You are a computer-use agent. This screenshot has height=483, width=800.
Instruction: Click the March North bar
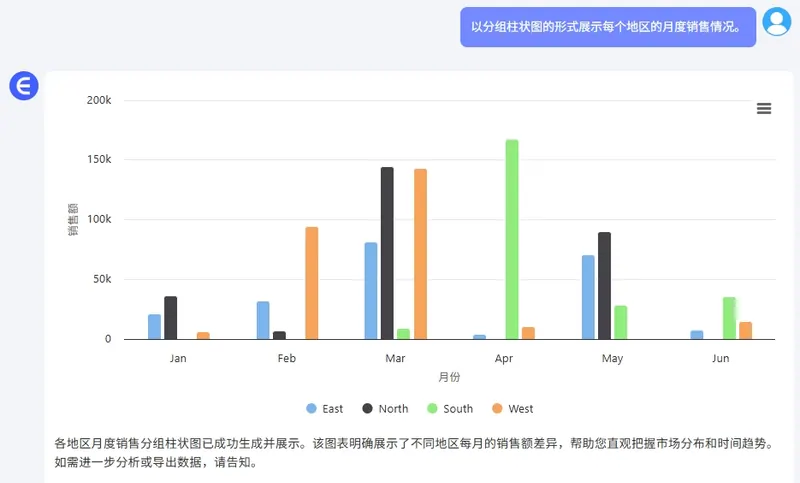[387, 253]
